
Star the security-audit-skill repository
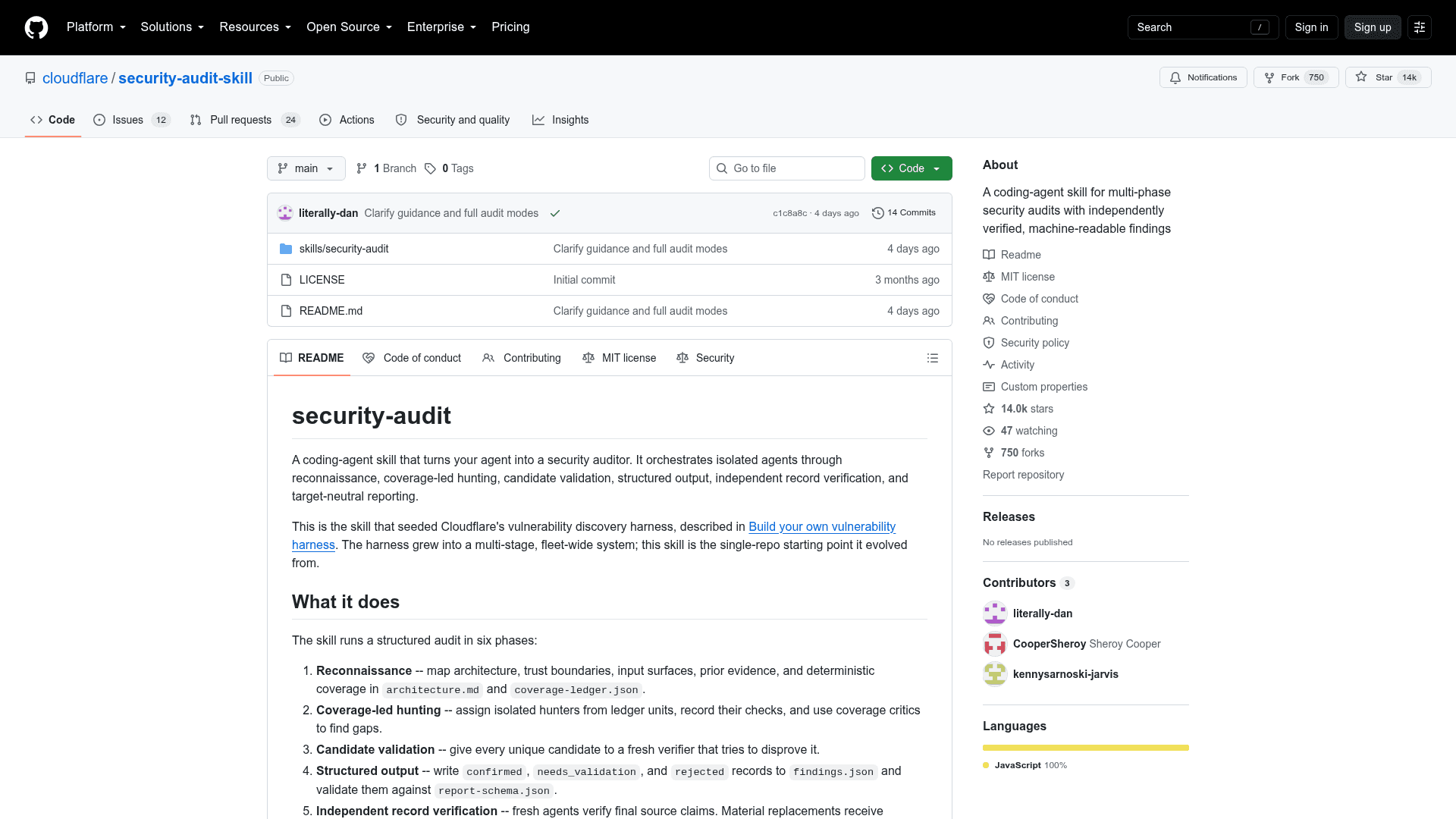point(1388,77)
